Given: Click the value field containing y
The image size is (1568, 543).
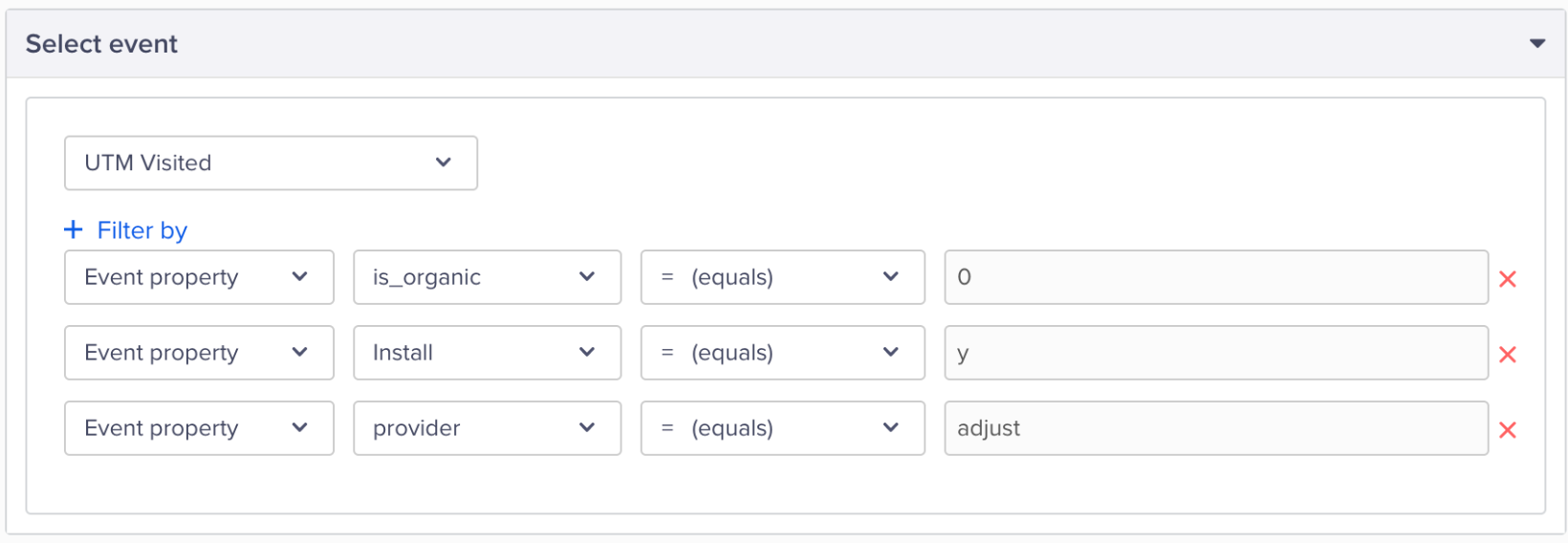Looking at the screenshot, I should [1215, 353].
